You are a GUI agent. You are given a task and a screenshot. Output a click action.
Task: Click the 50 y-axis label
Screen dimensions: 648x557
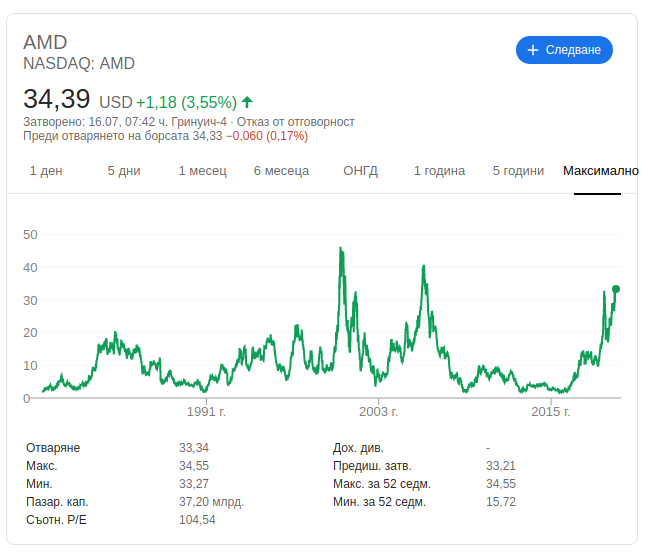pyautogui.click(x=30, y=235)
